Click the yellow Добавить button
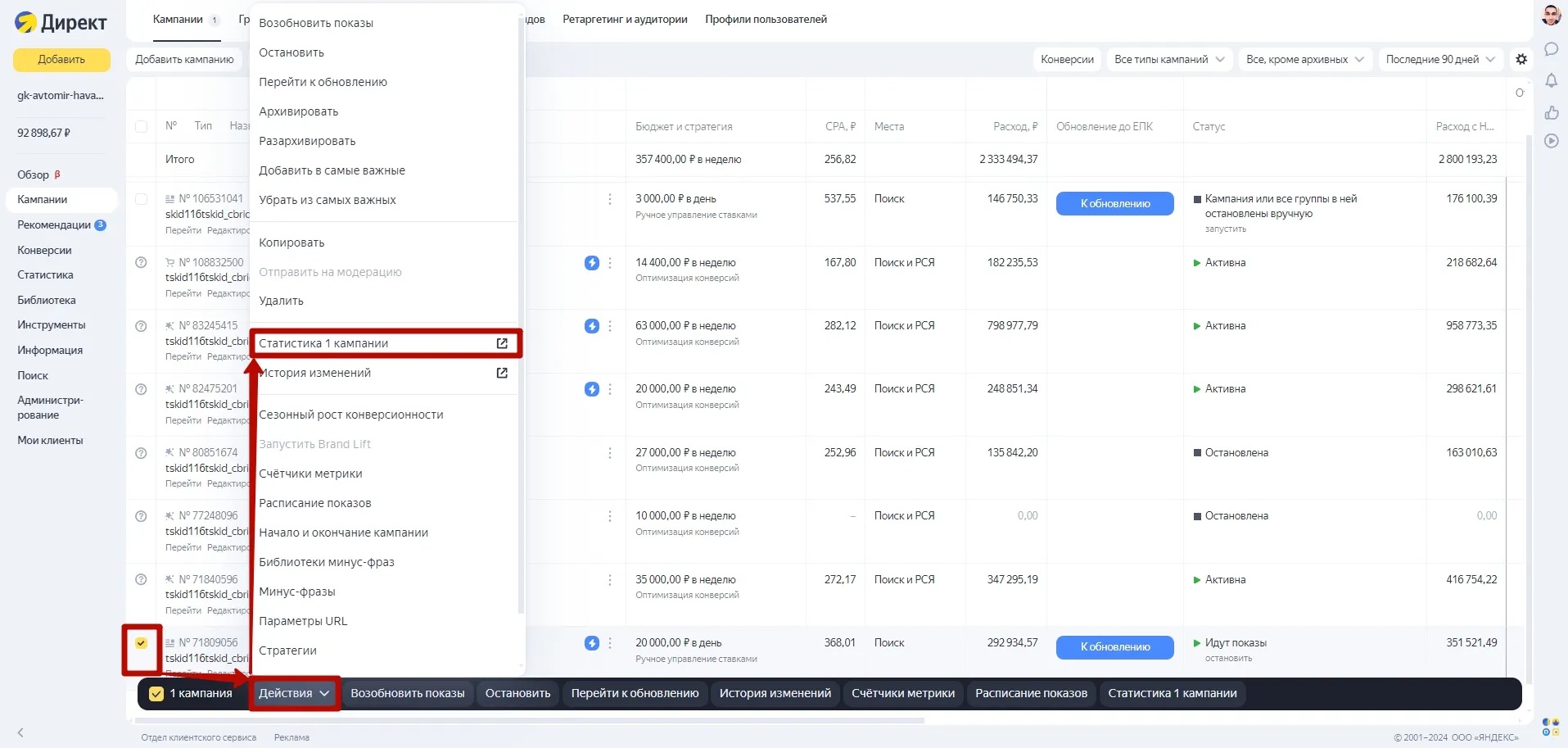Viewport: 1568px width, 748px height. point(61,59)
